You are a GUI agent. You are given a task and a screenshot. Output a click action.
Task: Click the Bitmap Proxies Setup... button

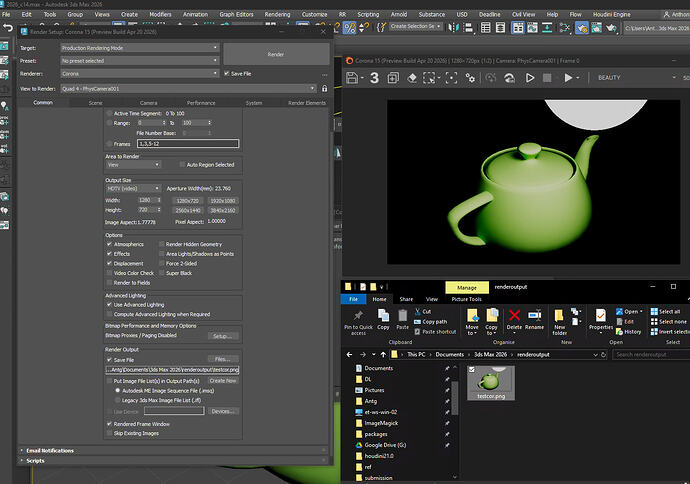click(223, 336)
